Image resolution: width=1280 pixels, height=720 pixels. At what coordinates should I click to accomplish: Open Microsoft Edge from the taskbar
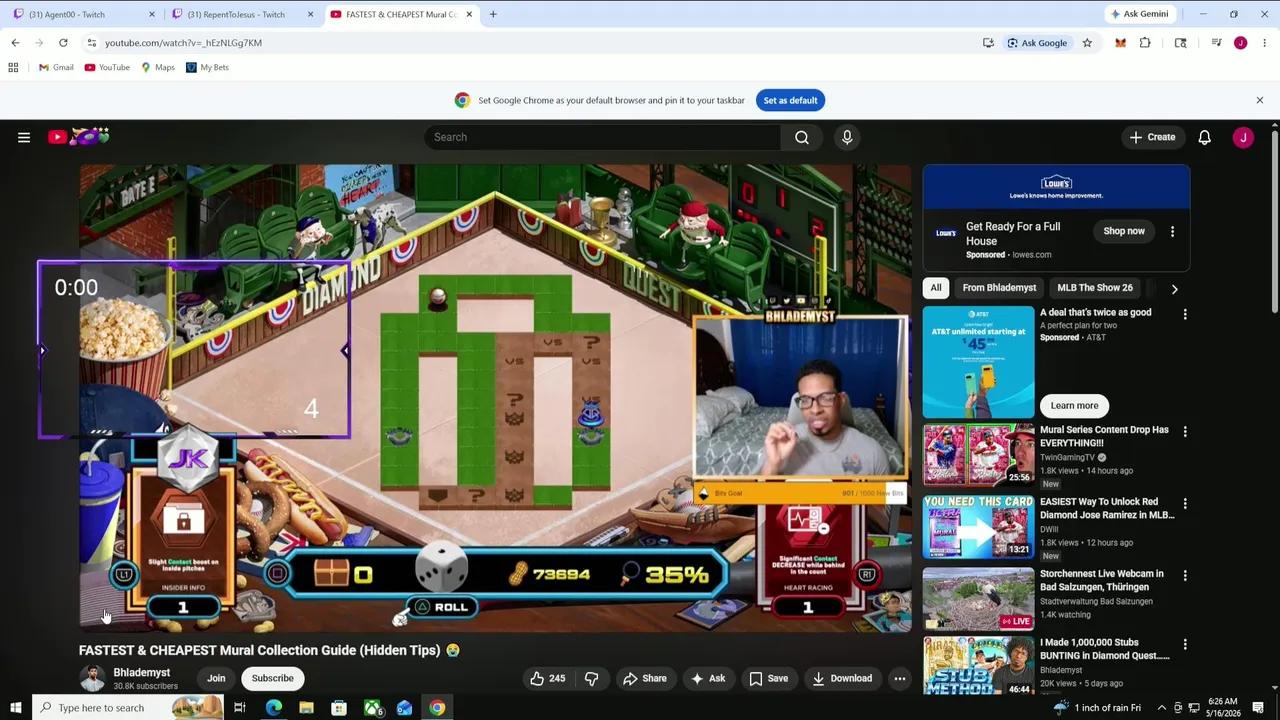pos(273,708)
